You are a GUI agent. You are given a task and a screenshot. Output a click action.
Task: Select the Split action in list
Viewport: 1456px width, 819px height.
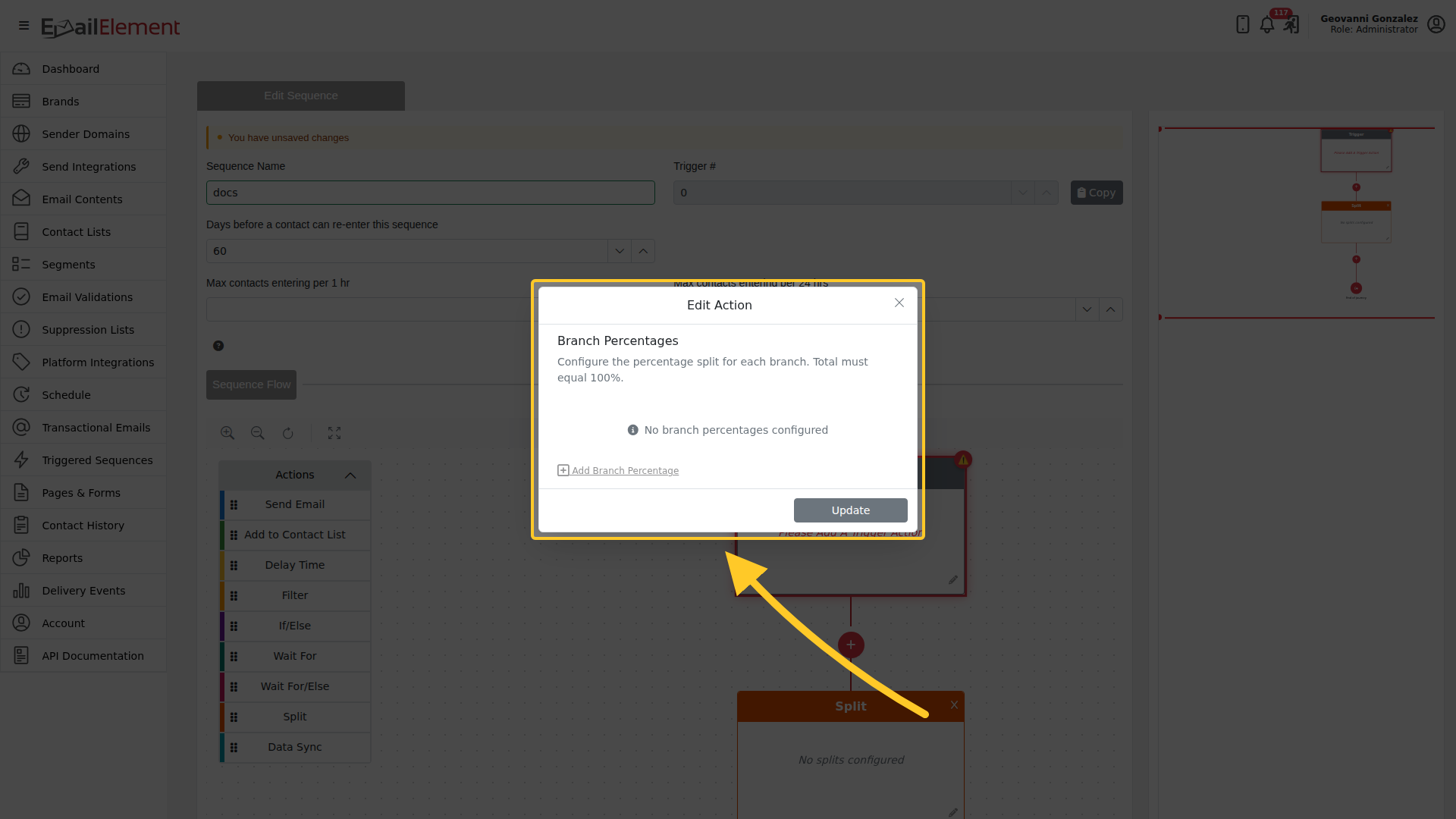pos(295,717)
